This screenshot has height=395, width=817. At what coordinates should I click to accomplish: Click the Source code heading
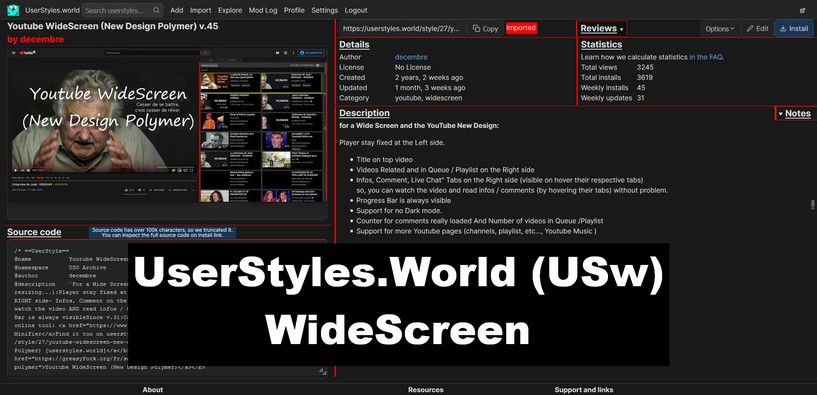[34, 232]
